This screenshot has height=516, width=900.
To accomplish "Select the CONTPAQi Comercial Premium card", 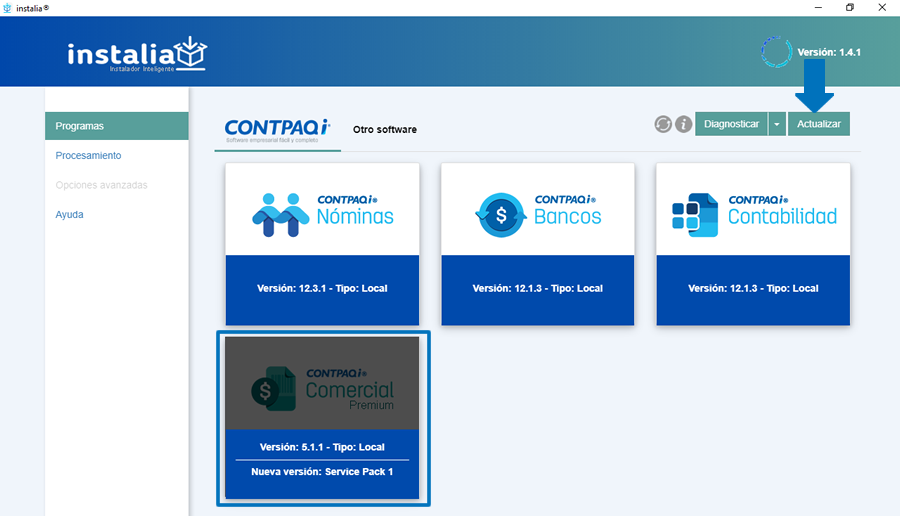I will (322, 418).
